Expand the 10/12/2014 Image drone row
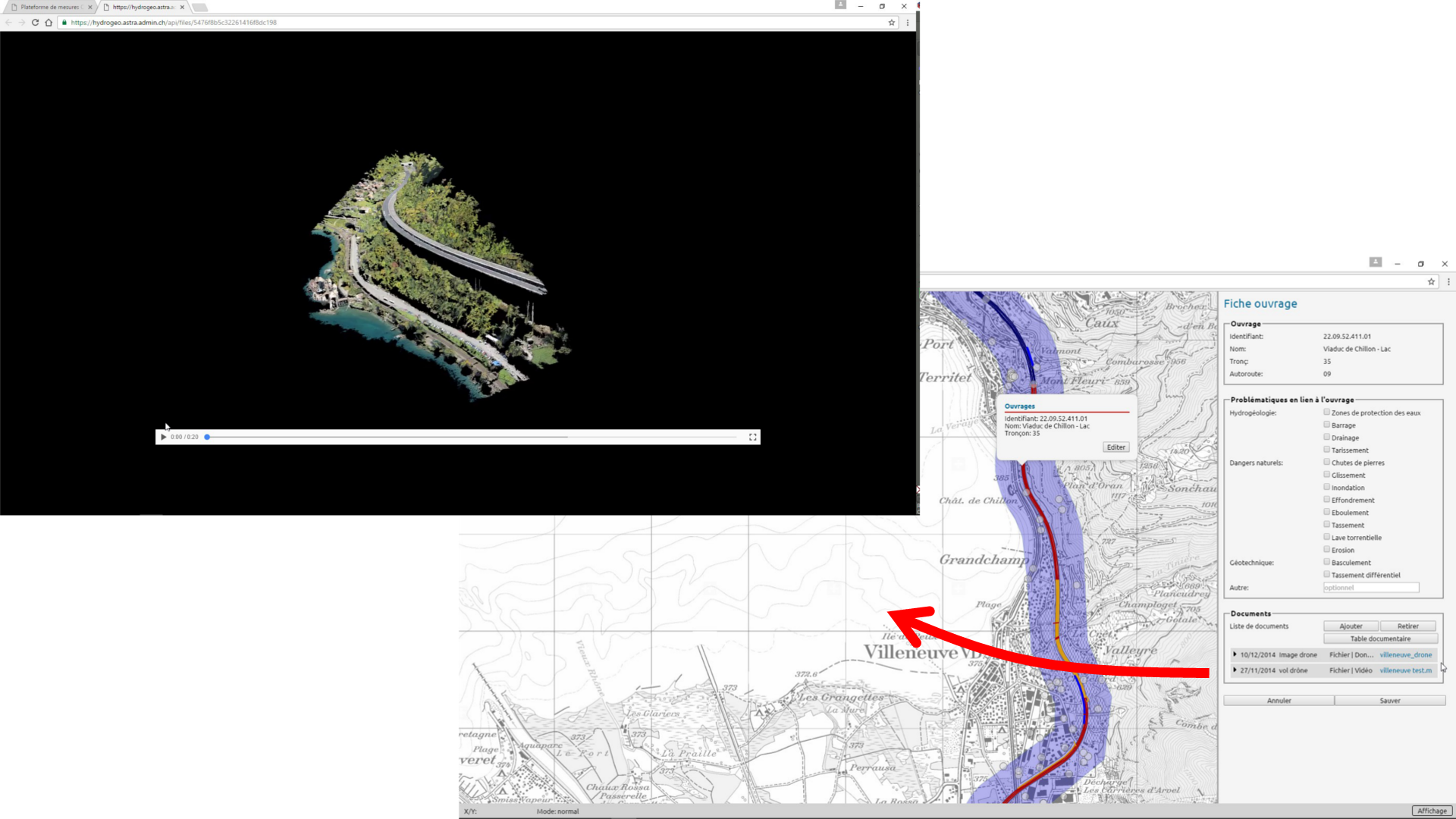The height and width of the screenshot is (819, 1456). tap(1235, 654)
